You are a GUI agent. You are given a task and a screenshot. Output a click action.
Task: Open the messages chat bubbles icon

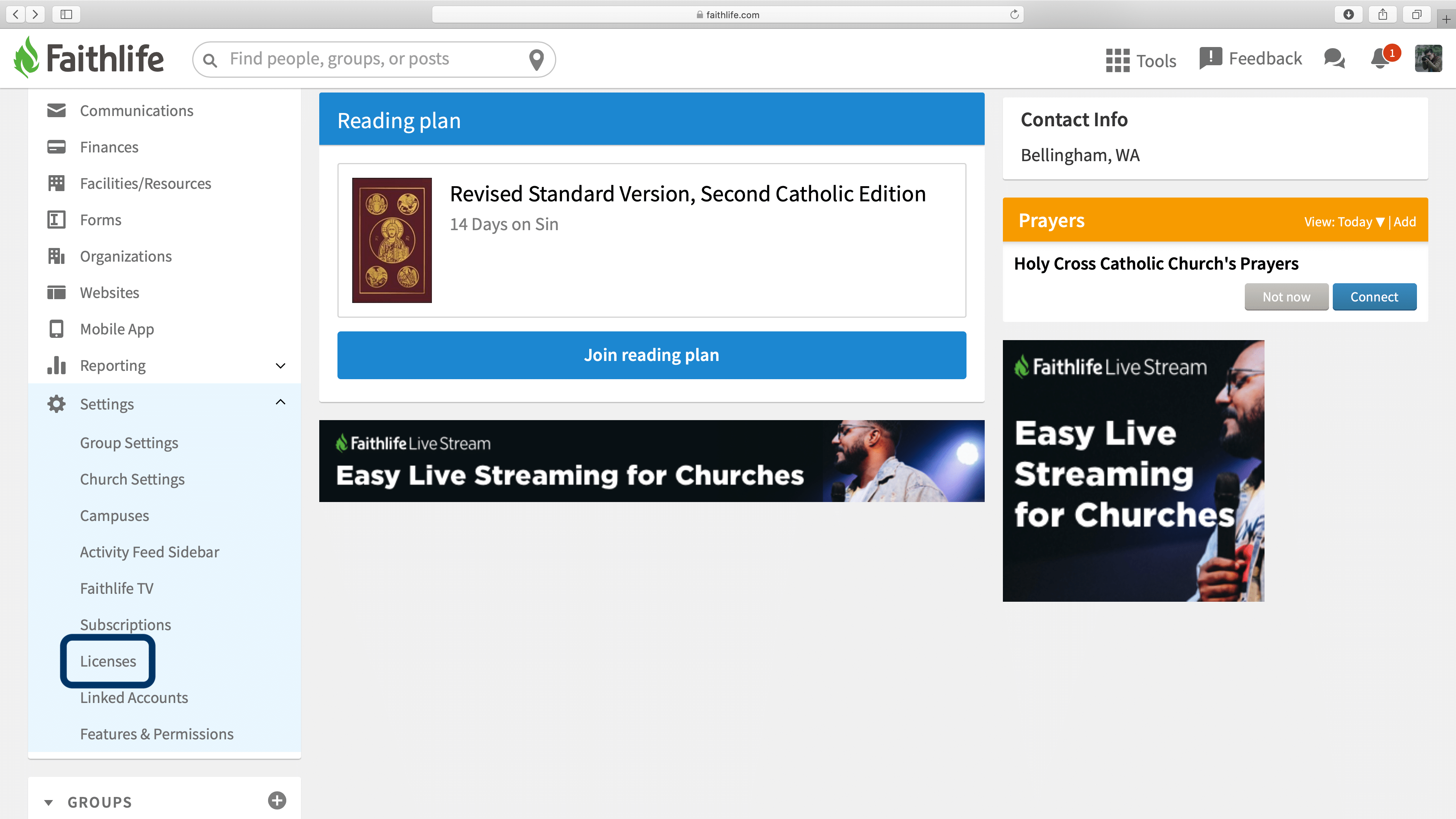click(x=1334, y=58)
